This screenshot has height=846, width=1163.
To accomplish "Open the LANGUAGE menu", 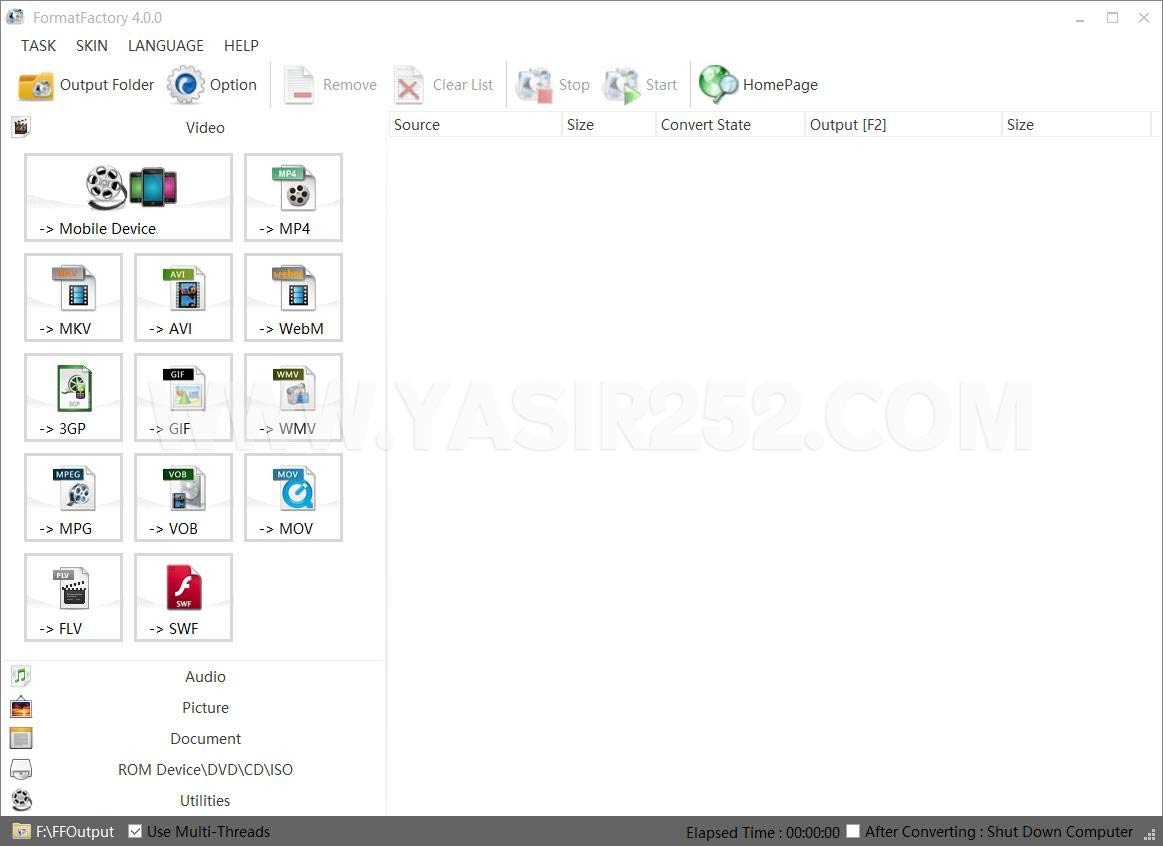I will tap(165, 46).
